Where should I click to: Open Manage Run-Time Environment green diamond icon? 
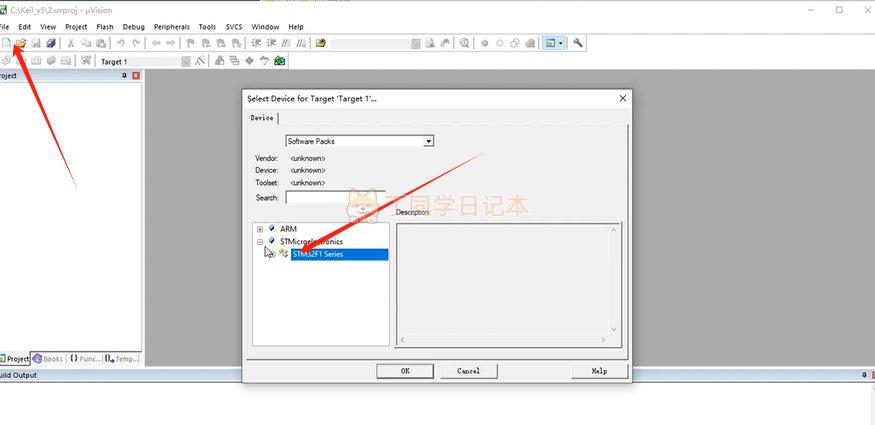pyautogui.click(x=249, y=61)
